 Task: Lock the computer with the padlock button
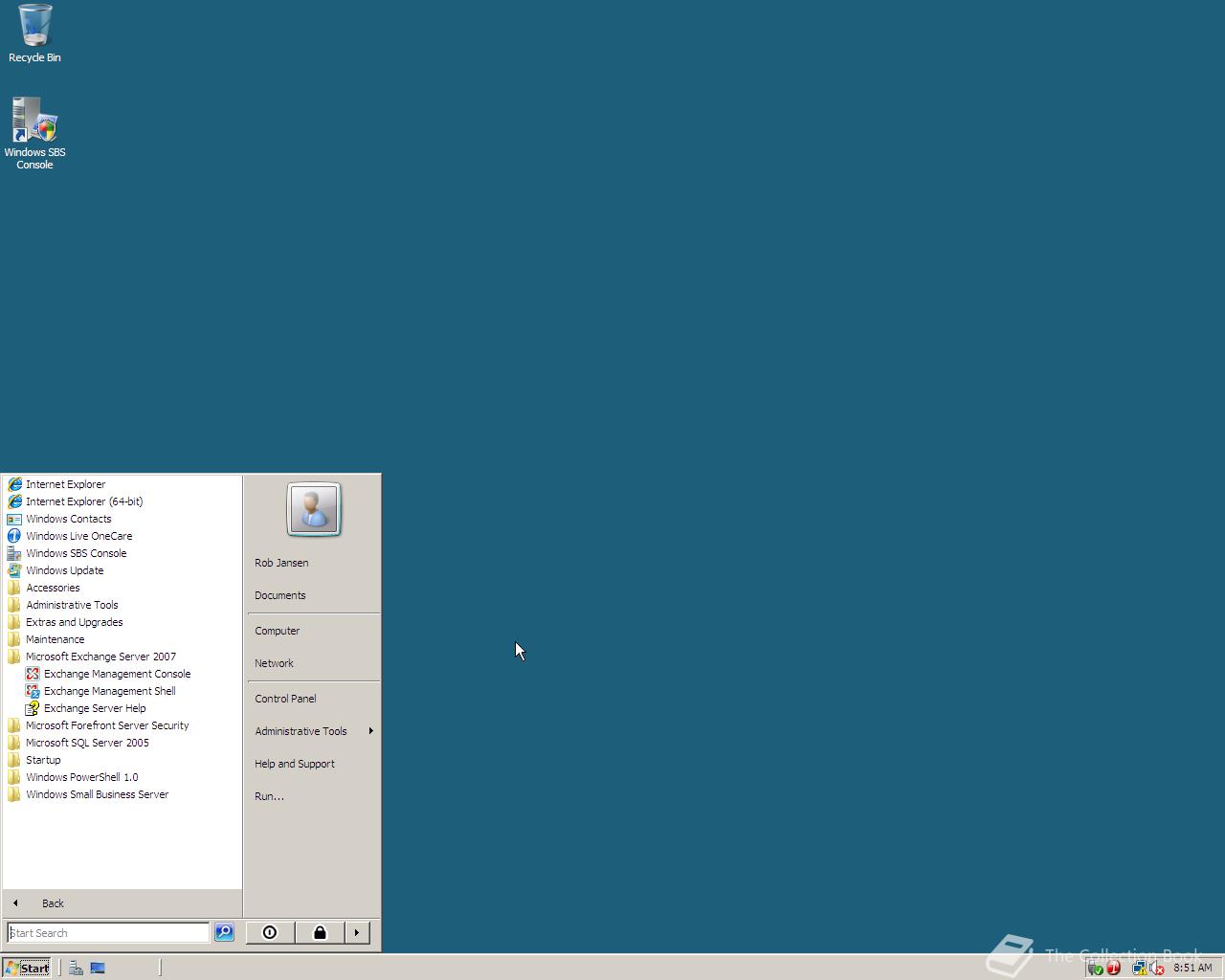pos(320,932)
